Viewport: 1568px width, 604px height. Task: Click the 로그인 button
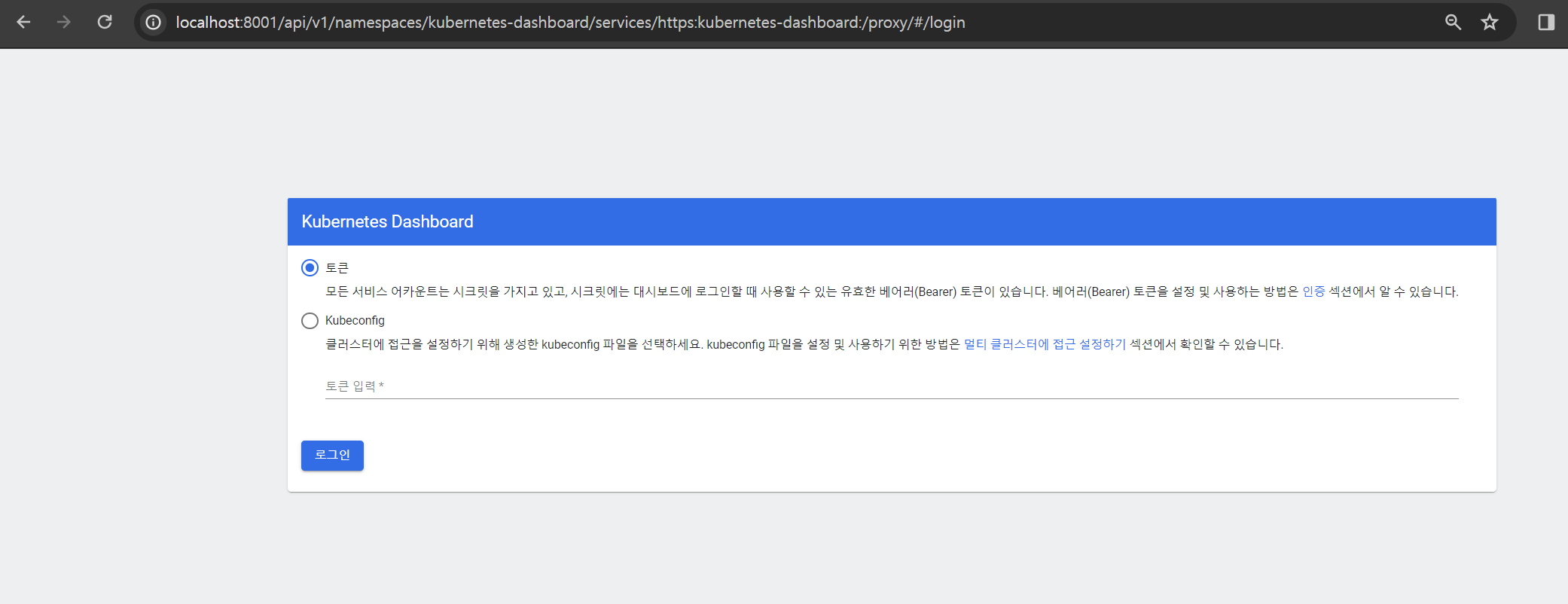(x=332, y=456)
